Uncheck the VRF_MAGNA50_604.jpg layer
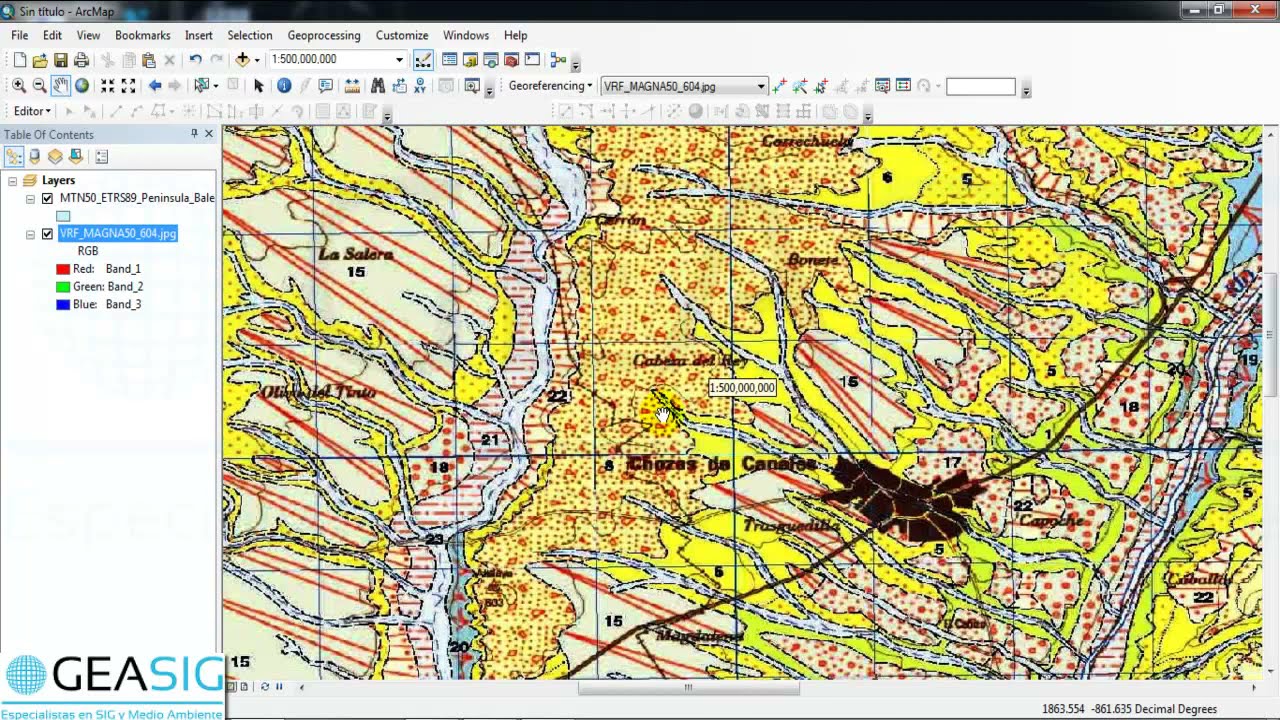Viewport: 1280px width, 720px height. (x=45, y=233)
